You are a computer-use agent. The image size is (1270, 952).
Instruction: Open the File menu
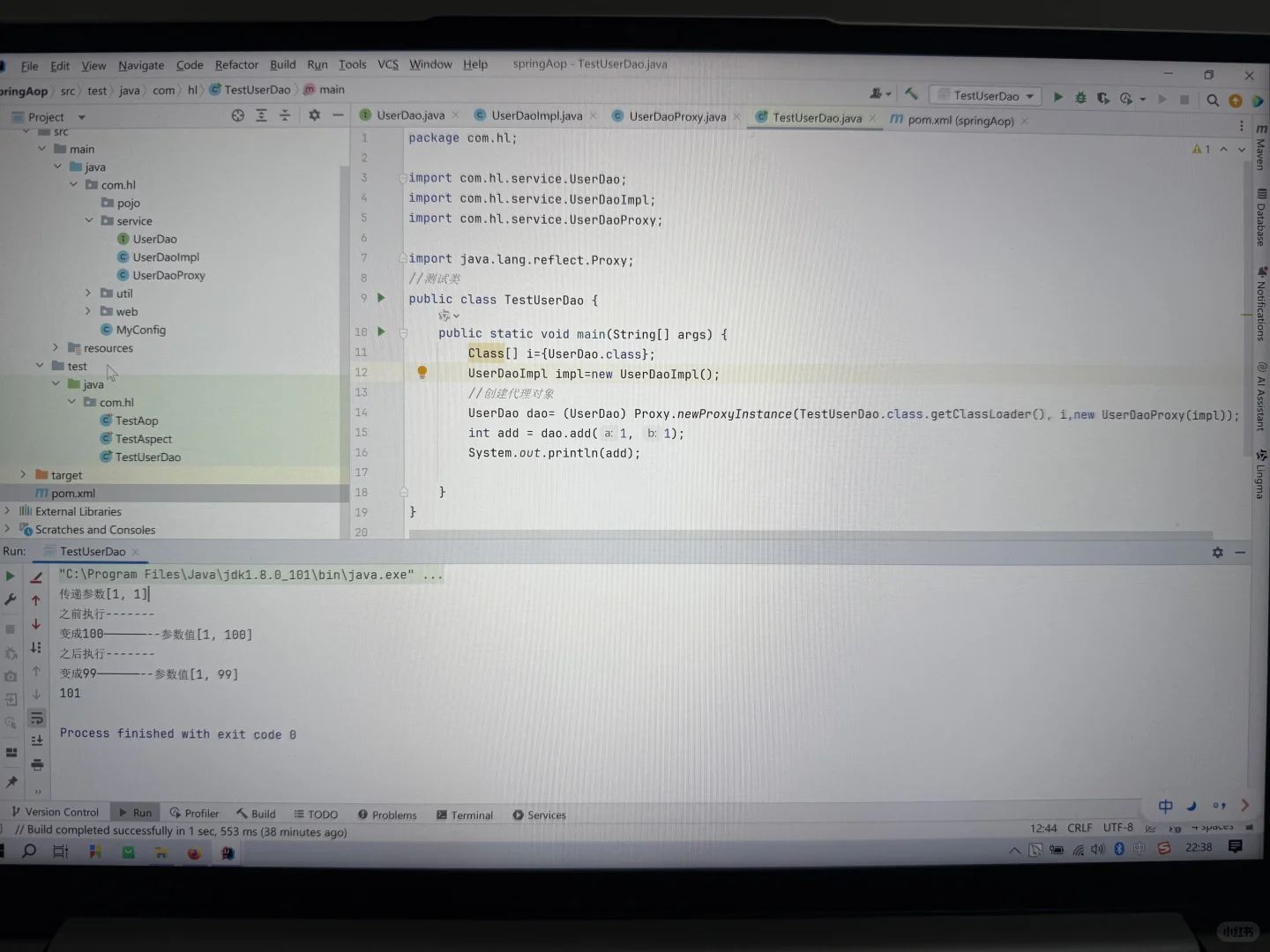30,66
